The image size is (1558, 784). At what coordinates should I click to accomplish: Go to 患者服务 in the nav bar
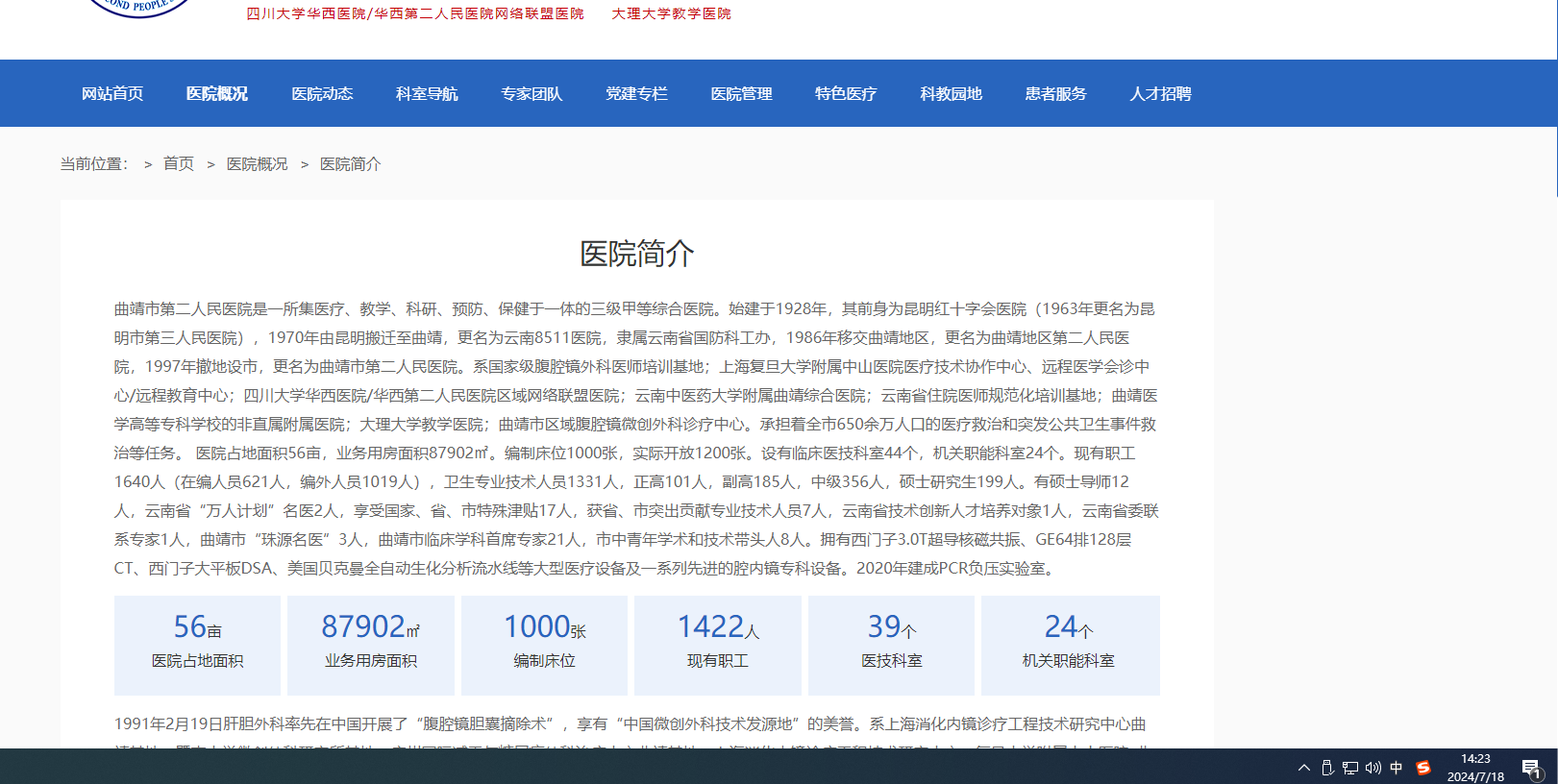tap(1055, 94)
